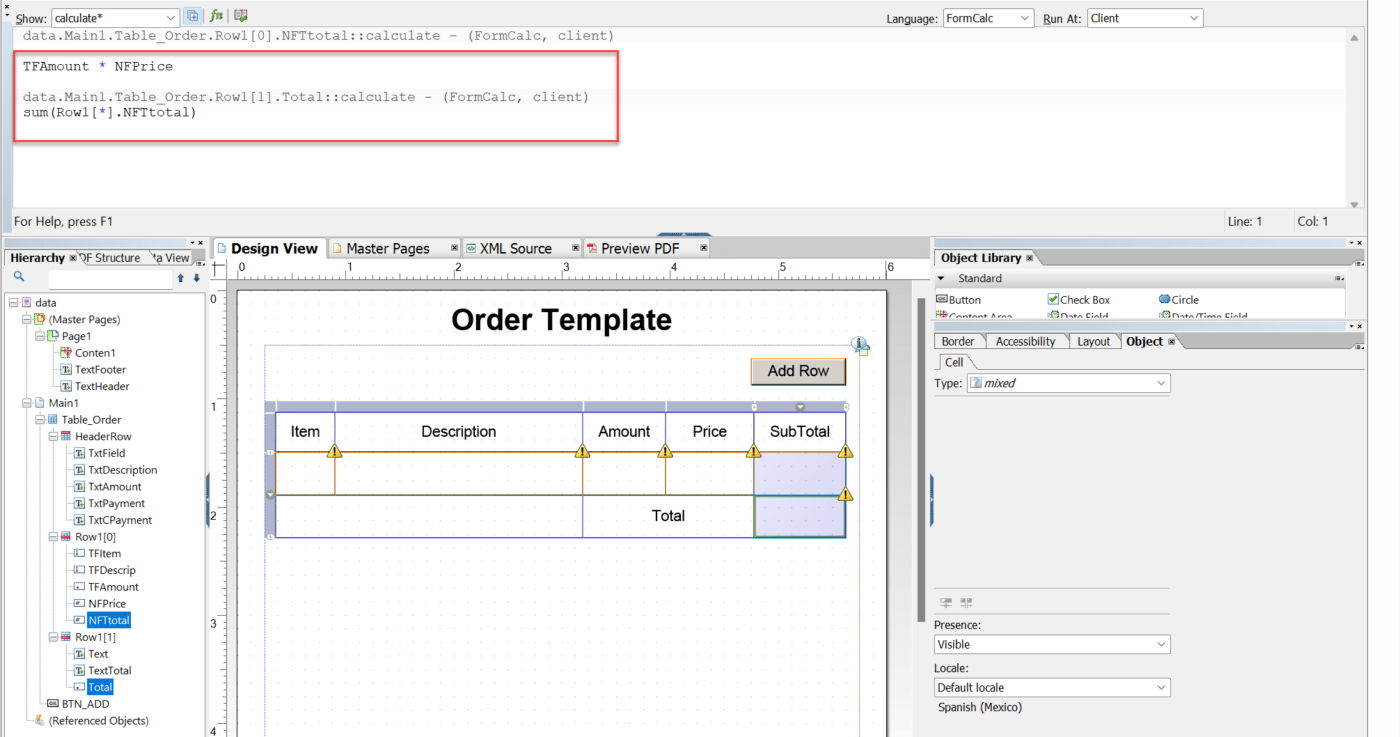Switch to the PDF Structure tab
Screen dimensions: 1400x737
tap(112, 258)
